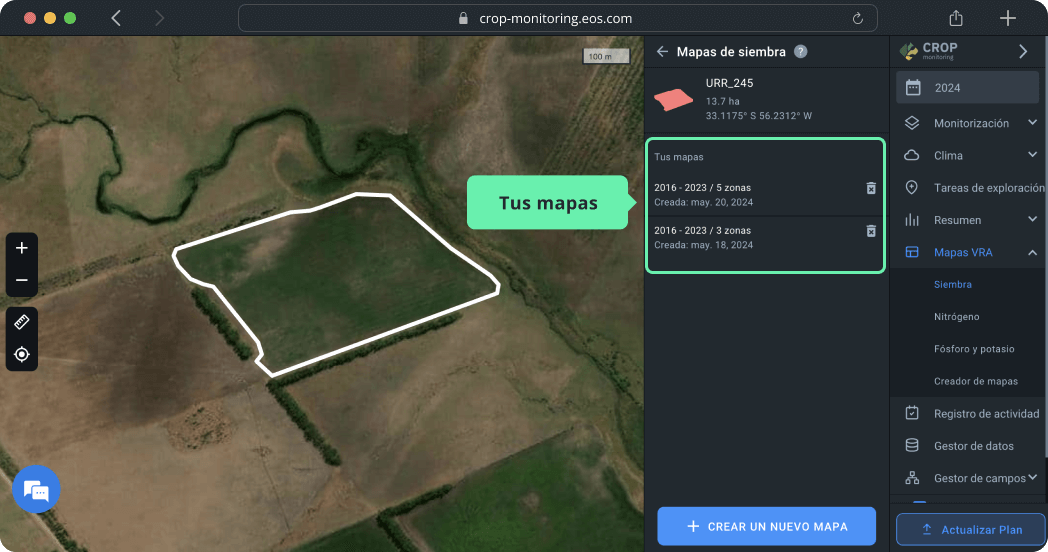Zoom out of the map with minus button
The height and width of the screenshot is (552, 1048).
(x=22, y=280)
